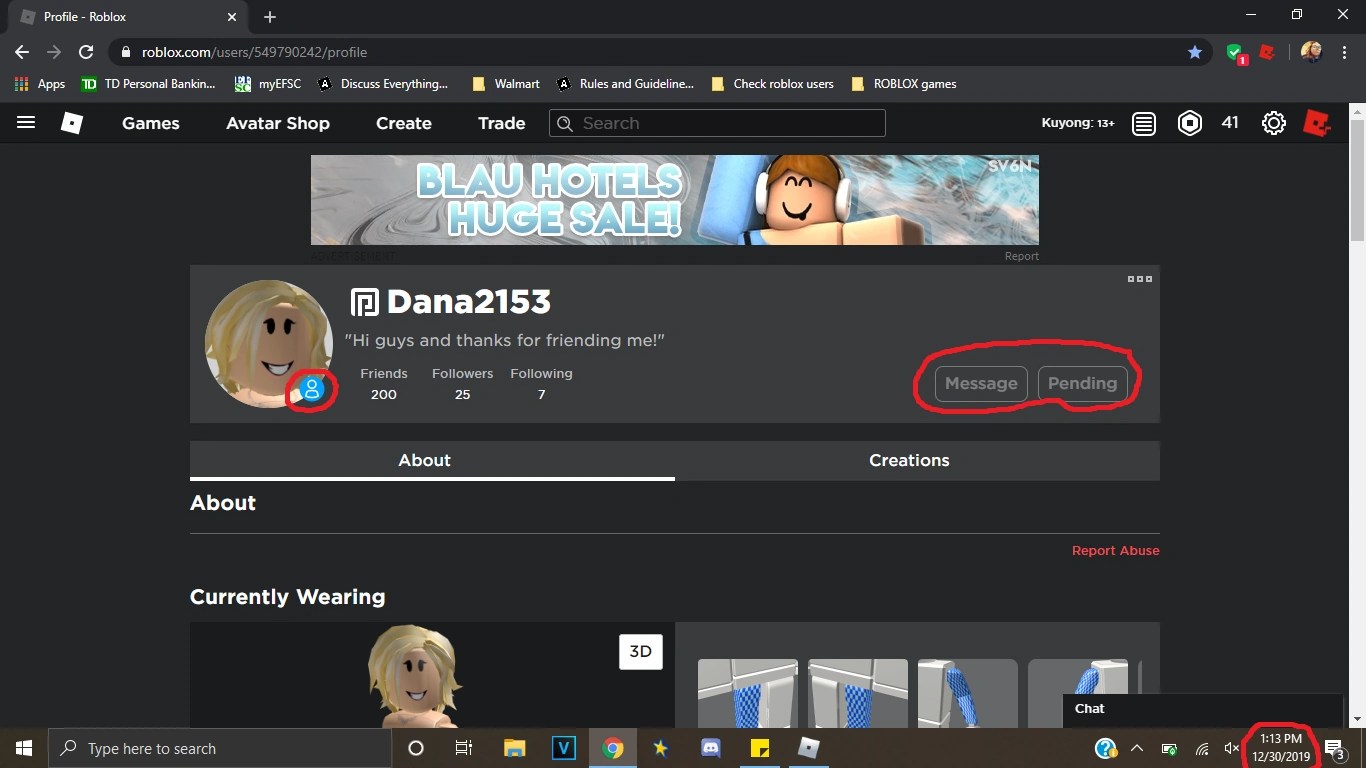This screenshot has width=1366, height=768.
Task: Open the profile more-options three dots
Action: click(1139, 279)
